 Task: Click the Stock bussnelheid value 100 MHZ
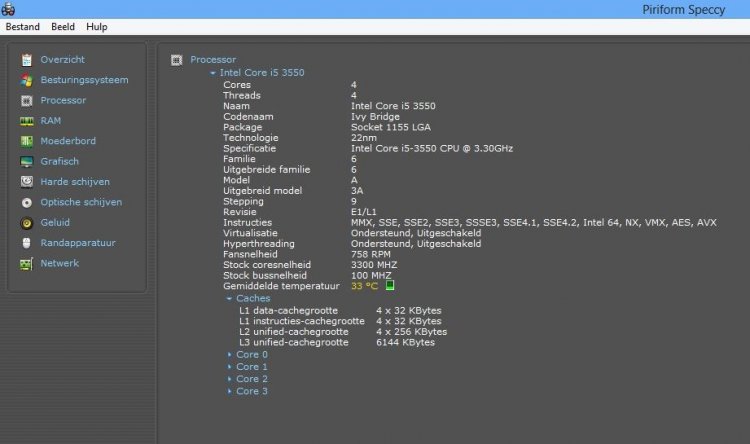pyautogui.click(x=371, y=276)
